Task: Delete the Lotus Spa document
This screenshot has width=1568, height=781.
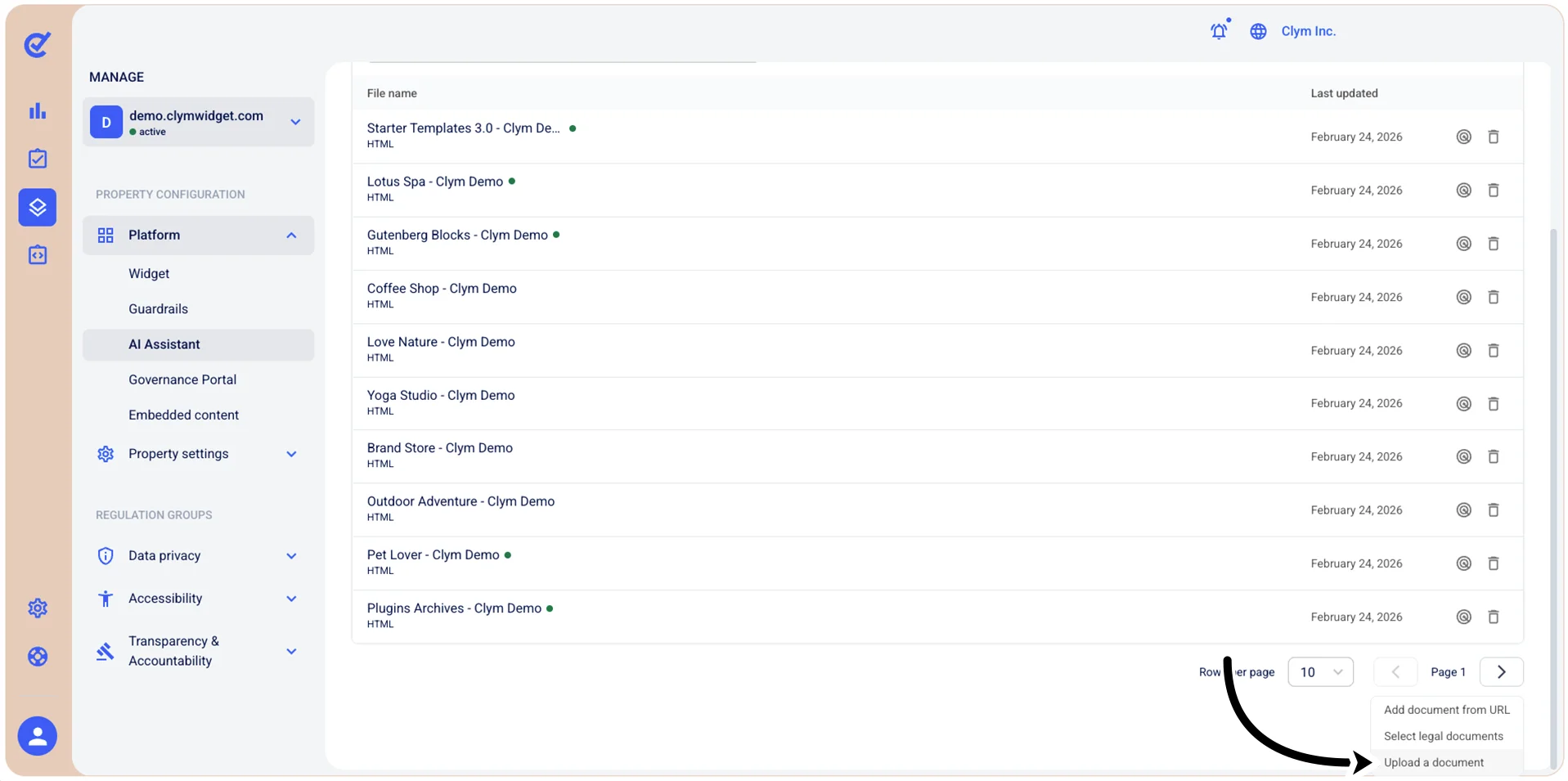Action: 1493,190
